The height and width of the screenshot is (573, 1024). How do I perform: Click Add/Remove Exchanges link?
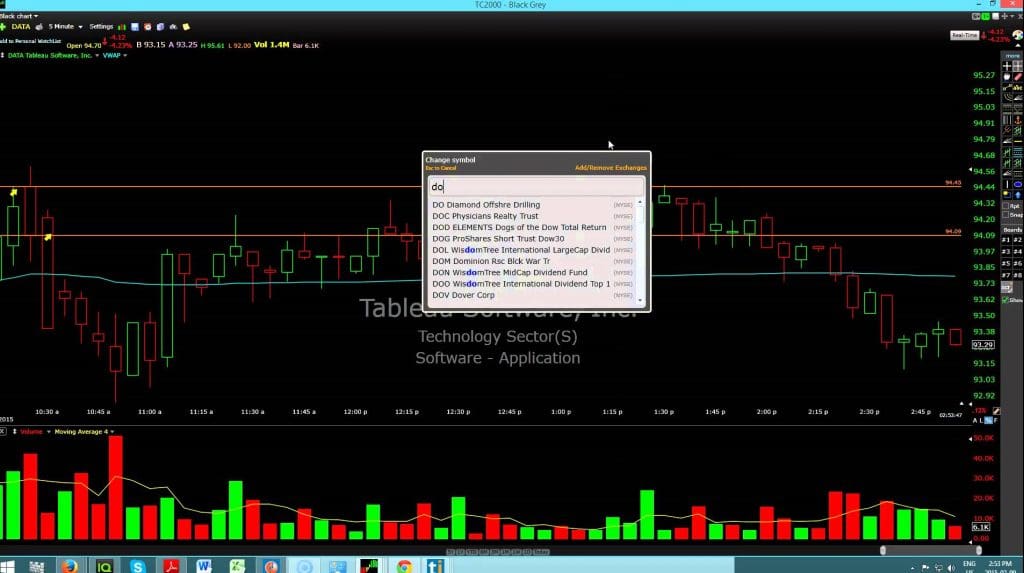pos(611,168)
